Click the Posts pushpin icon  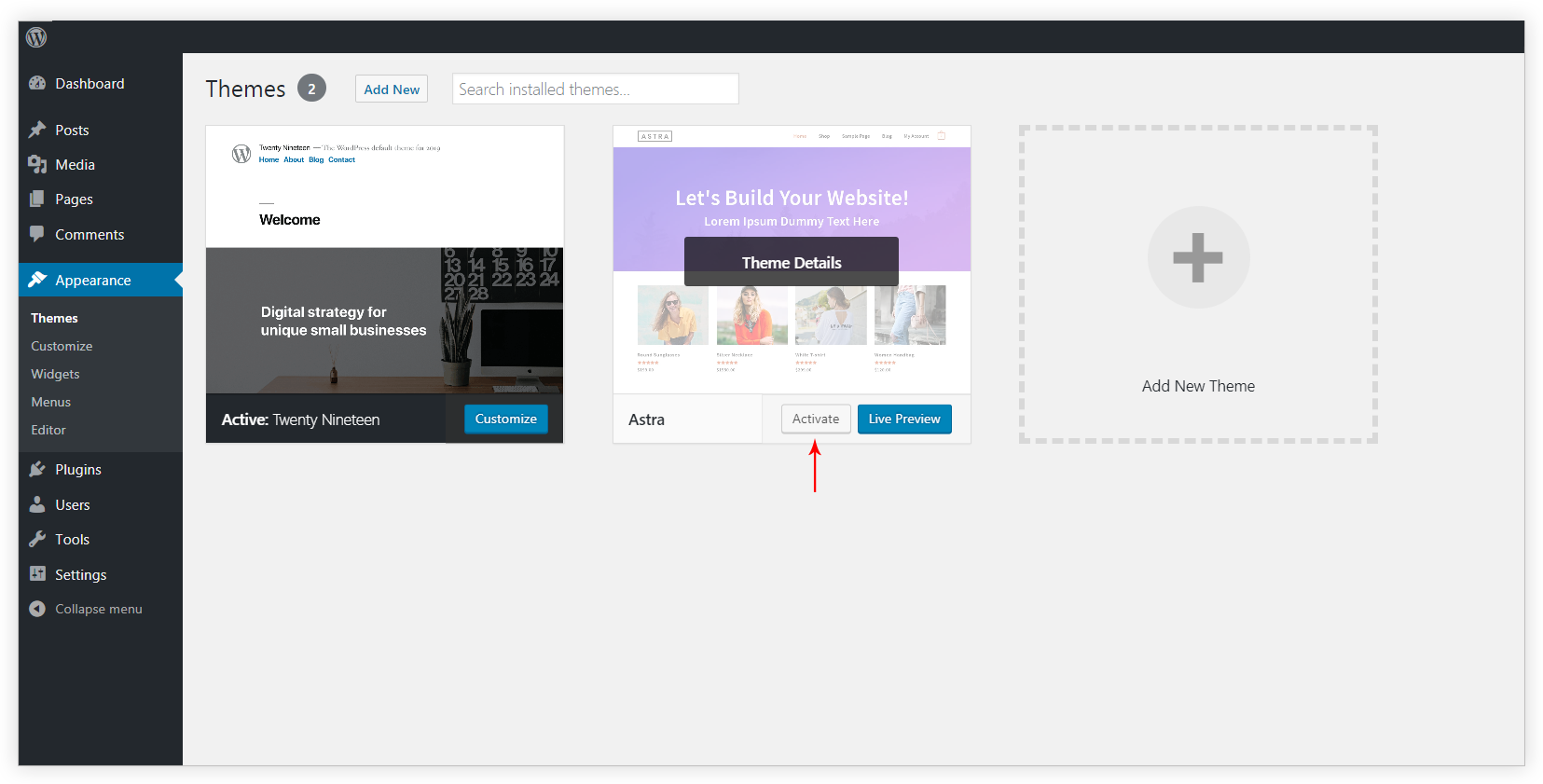coord(37,130)
